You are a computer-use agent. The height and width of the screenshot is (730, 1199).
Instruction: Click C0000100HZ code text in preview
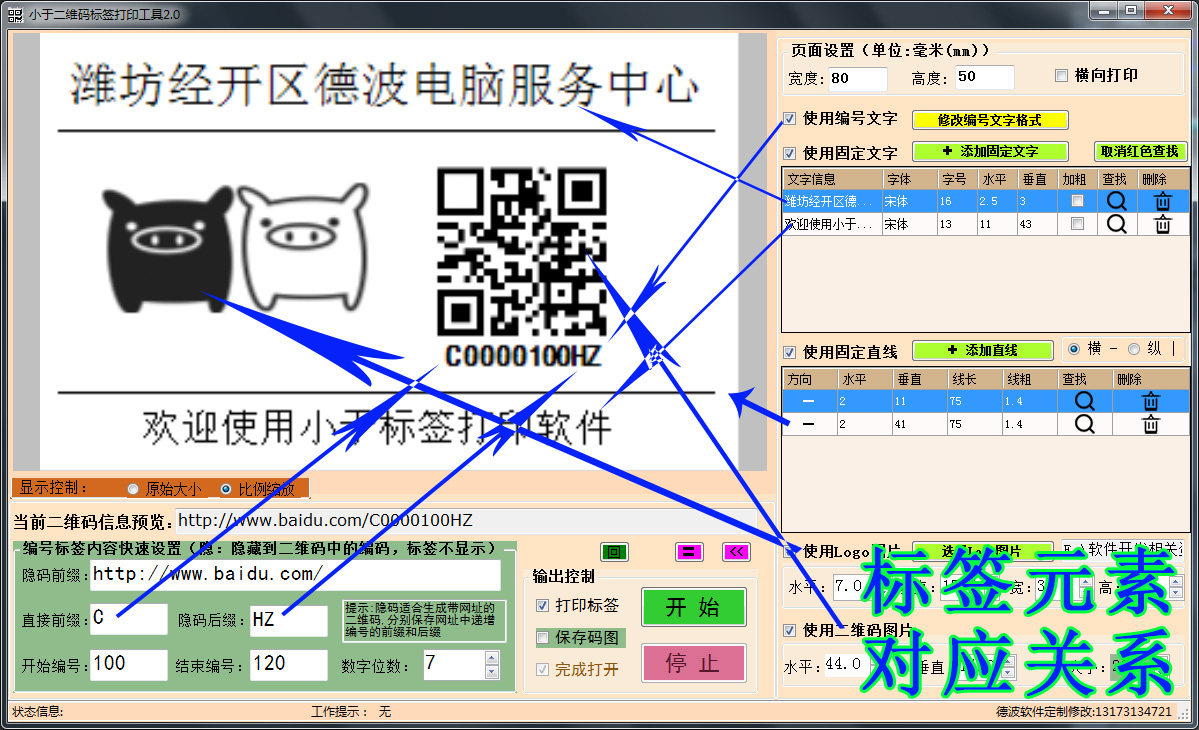point(523,356)
